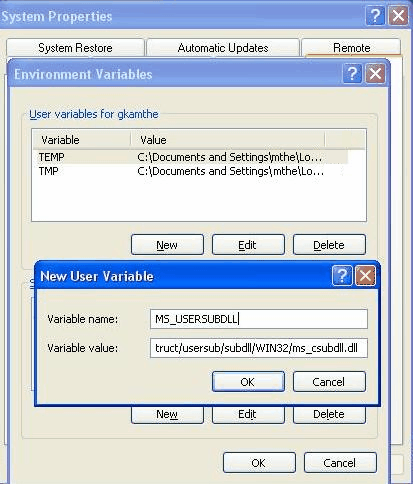Close the New User Variable dialog
Screen dimensions: 413x484
[365, 276]
